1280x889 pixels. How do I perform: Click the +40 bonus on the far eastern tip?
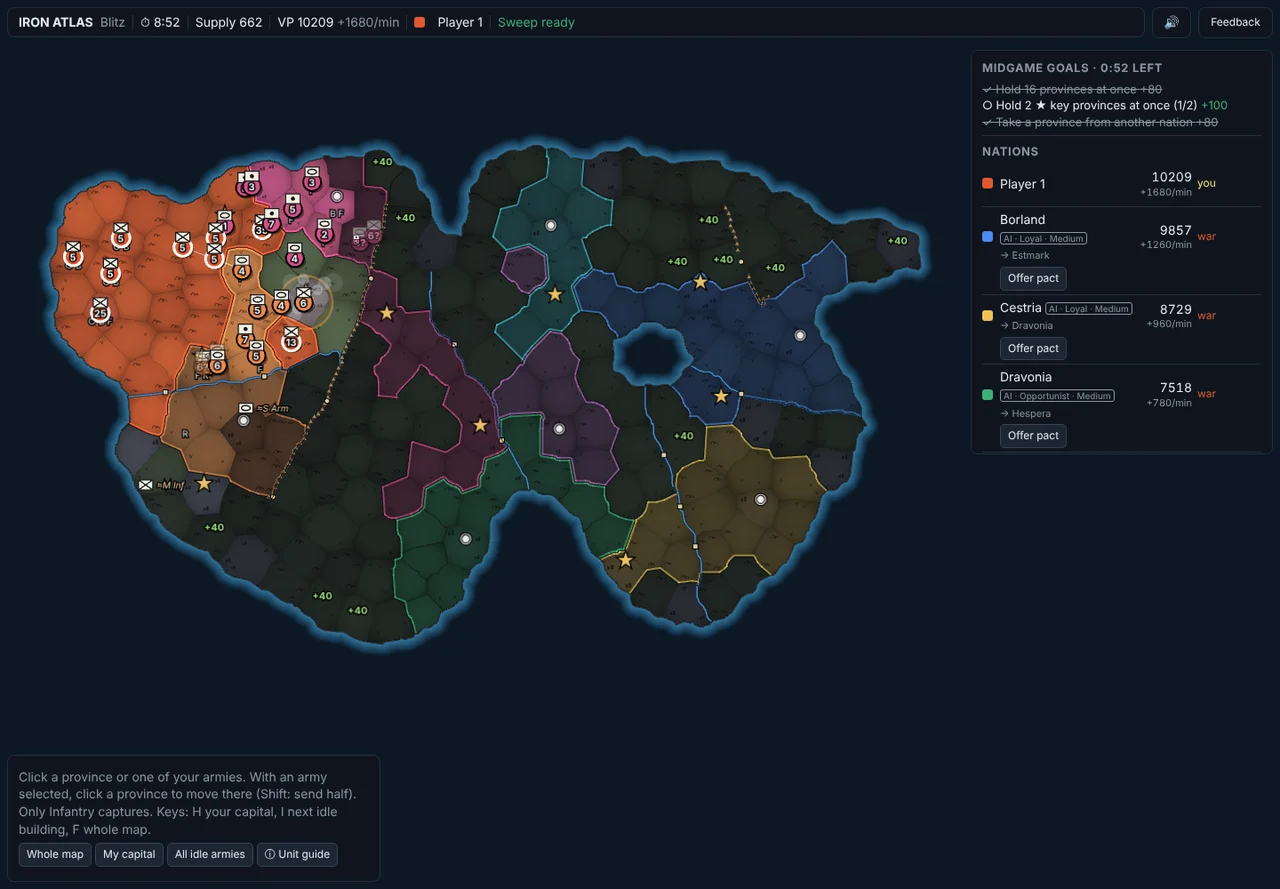897,240
